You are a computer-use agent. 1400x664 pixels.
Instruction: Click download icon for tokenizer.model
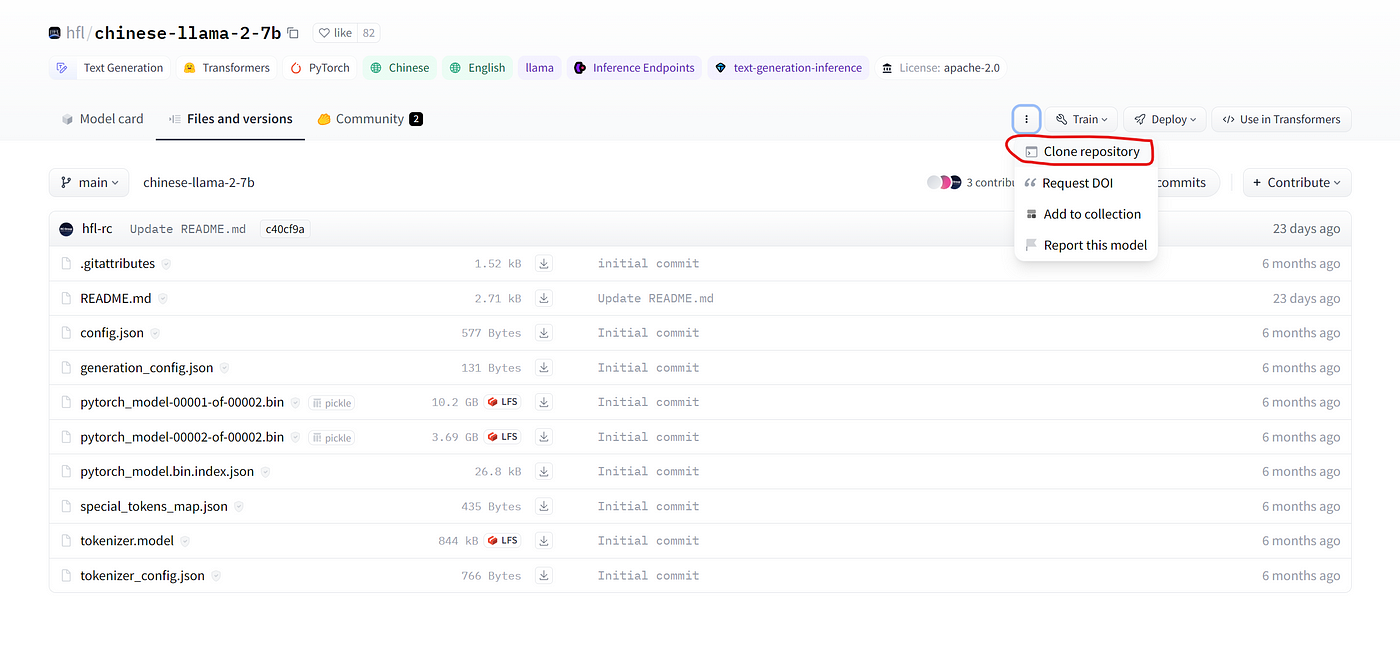coord(544,541)
